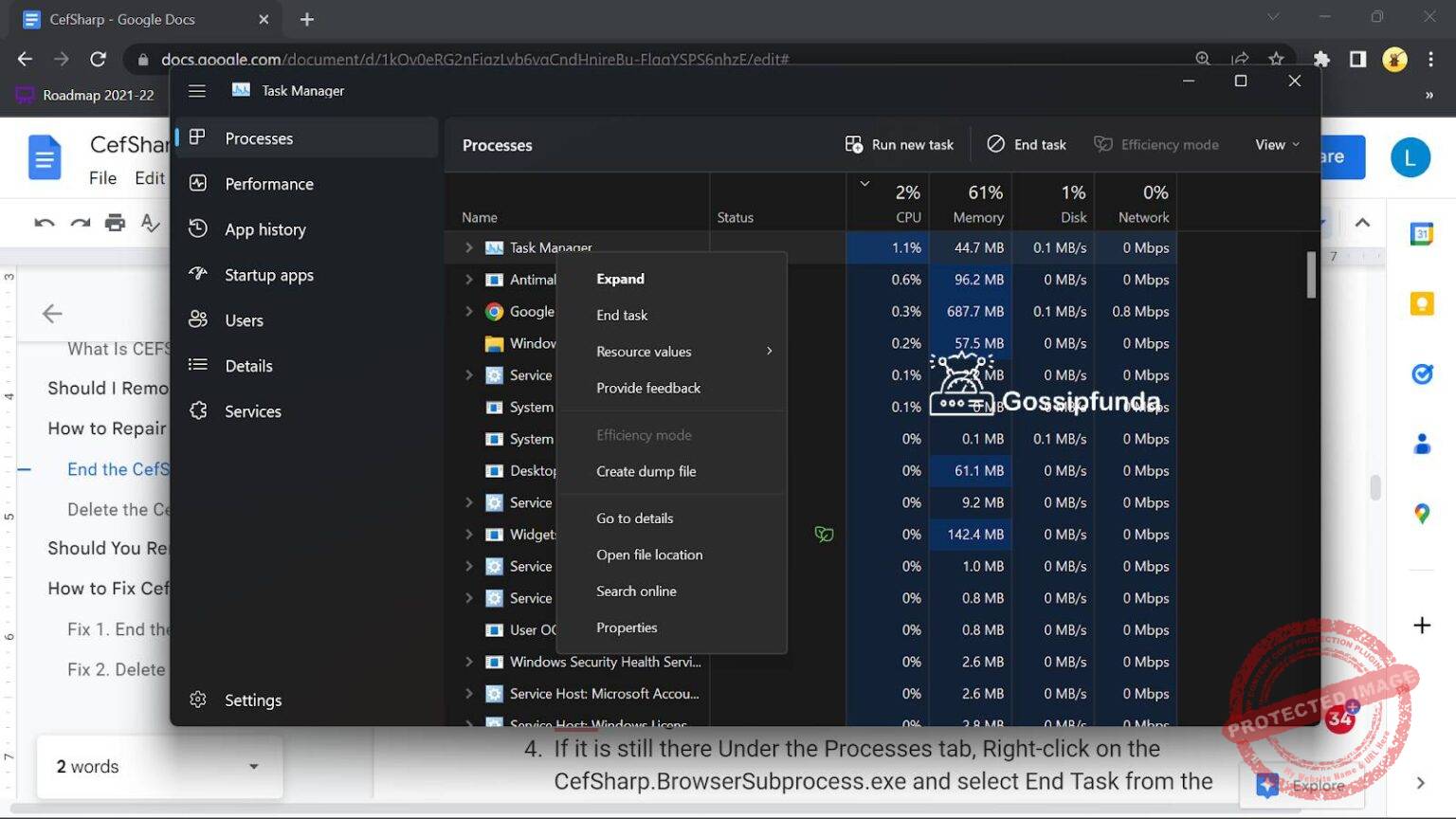Select Startup apps in the sidebar
Screen dimensions: 1456x819
268,274
